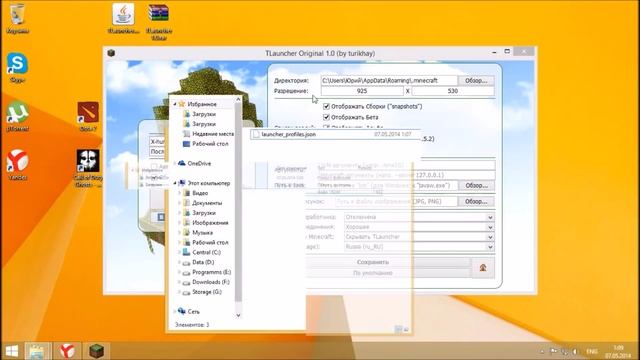Image resolution: width=640 pixels, height=360 pixels.
Task: Click Обзор... next to the JPG, PNG field
Action: [x=476, y=201]
